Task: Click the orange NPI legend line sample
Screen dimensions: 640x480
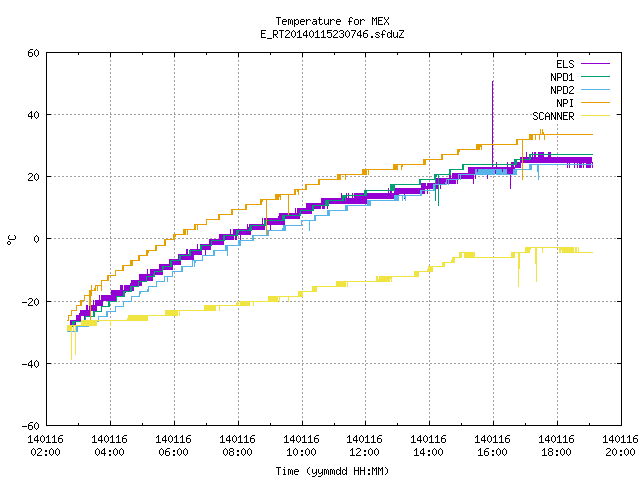Action: point(595,102)
